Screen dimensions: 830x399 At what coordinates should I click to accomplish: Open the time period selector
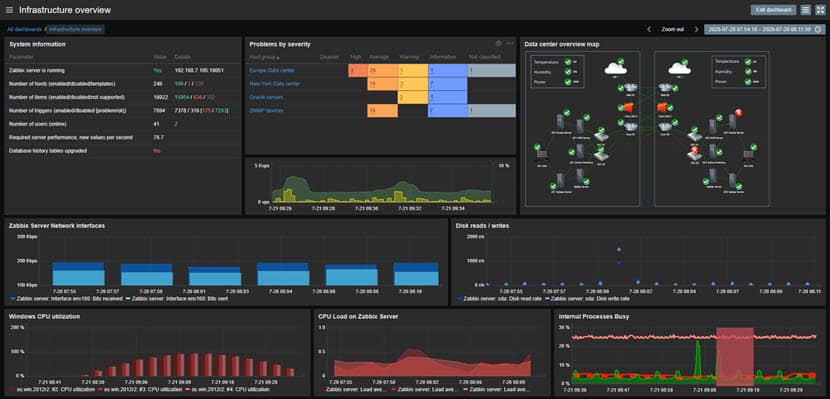click(x=764, y=30)
